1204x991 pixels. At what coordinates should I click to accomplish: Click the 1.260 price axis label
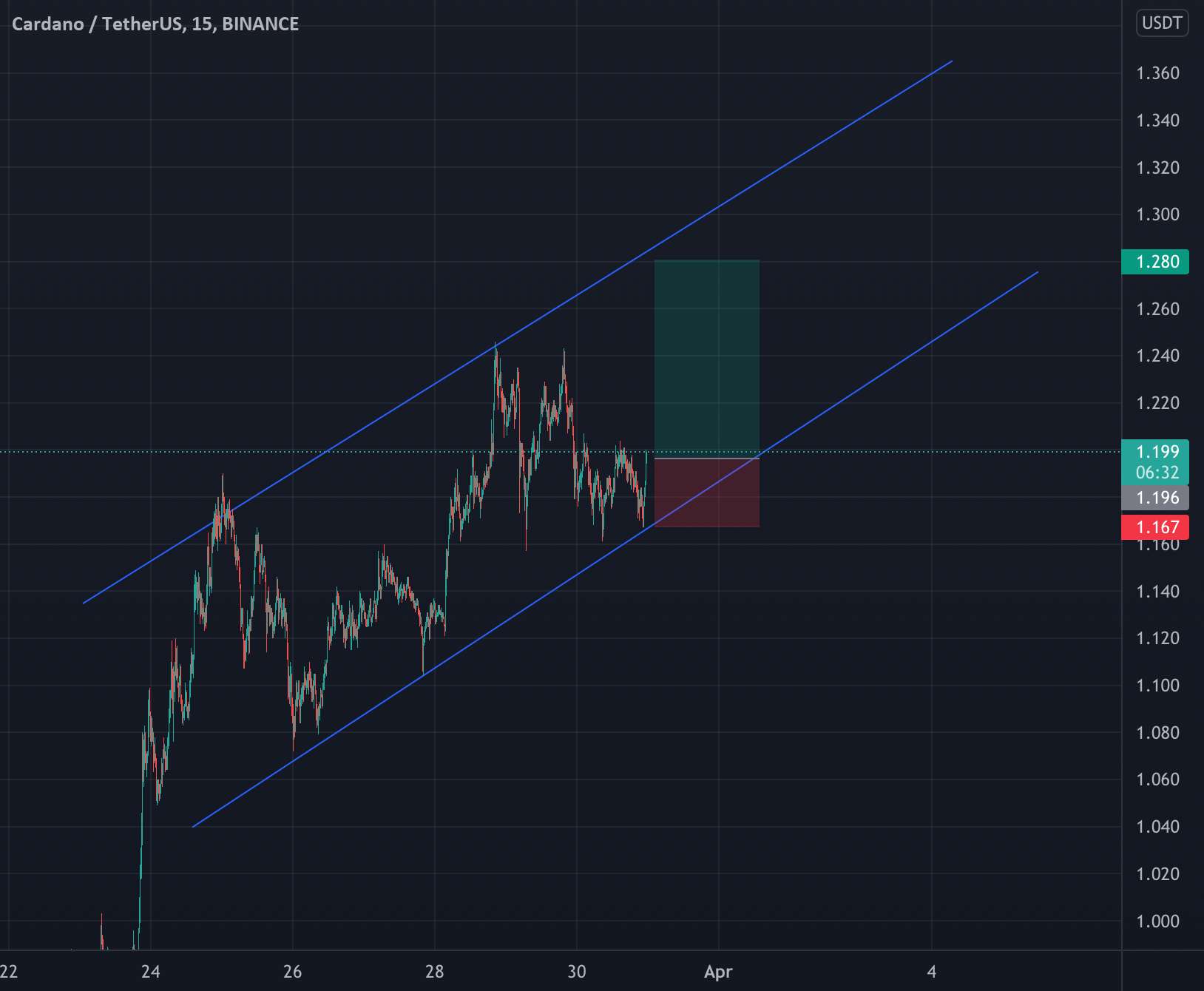click(x=1157, y=309)
